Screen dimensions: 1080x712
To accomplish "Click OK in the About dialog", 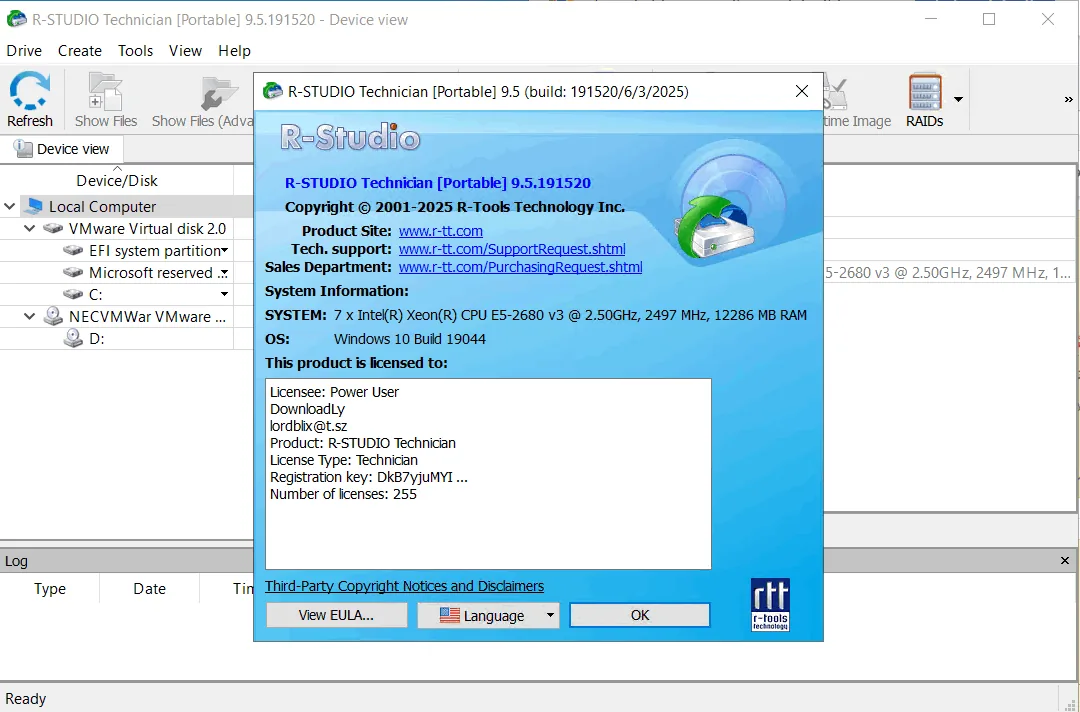I will 640,615.
